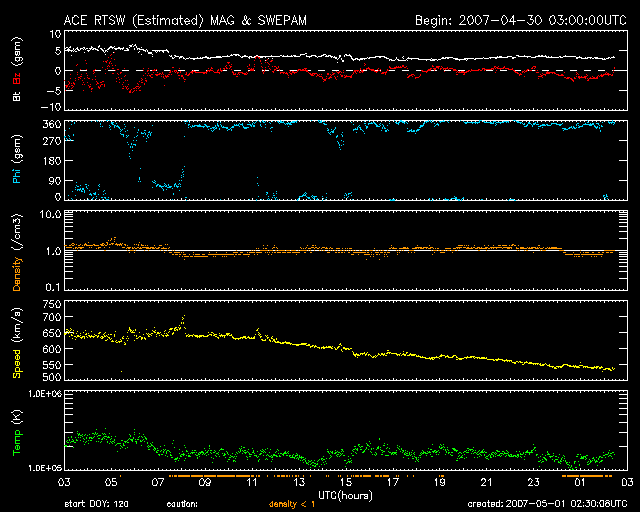Image resolution: width=640 pixels, height=512 pixels.
Task: Click the "05" hour label on the x-axis
Action: pyautogui.click(x=111, y=483)
